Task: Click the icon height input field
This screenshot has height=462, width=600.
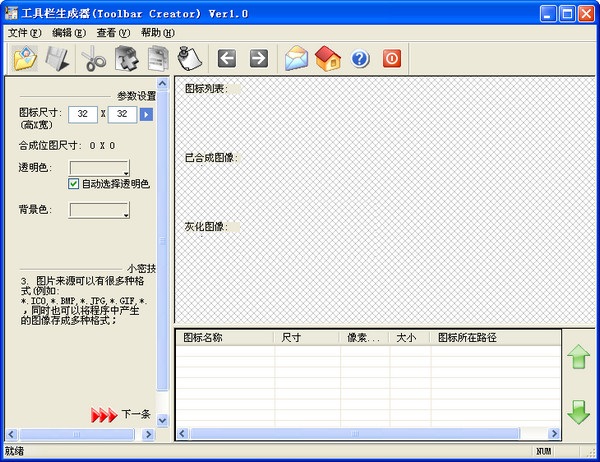Action: 83,115
